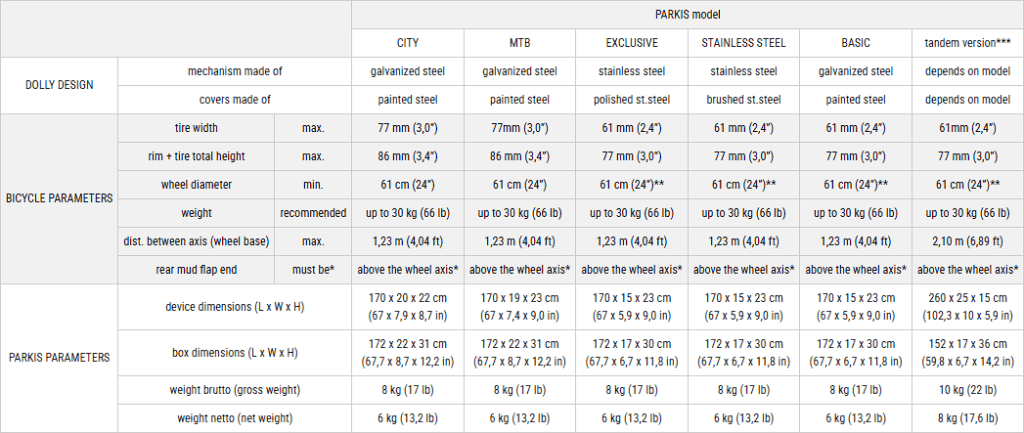Screen dimensions: 1024x433
Task: Select the MTB model column header
Action: (x=520, y=43)
